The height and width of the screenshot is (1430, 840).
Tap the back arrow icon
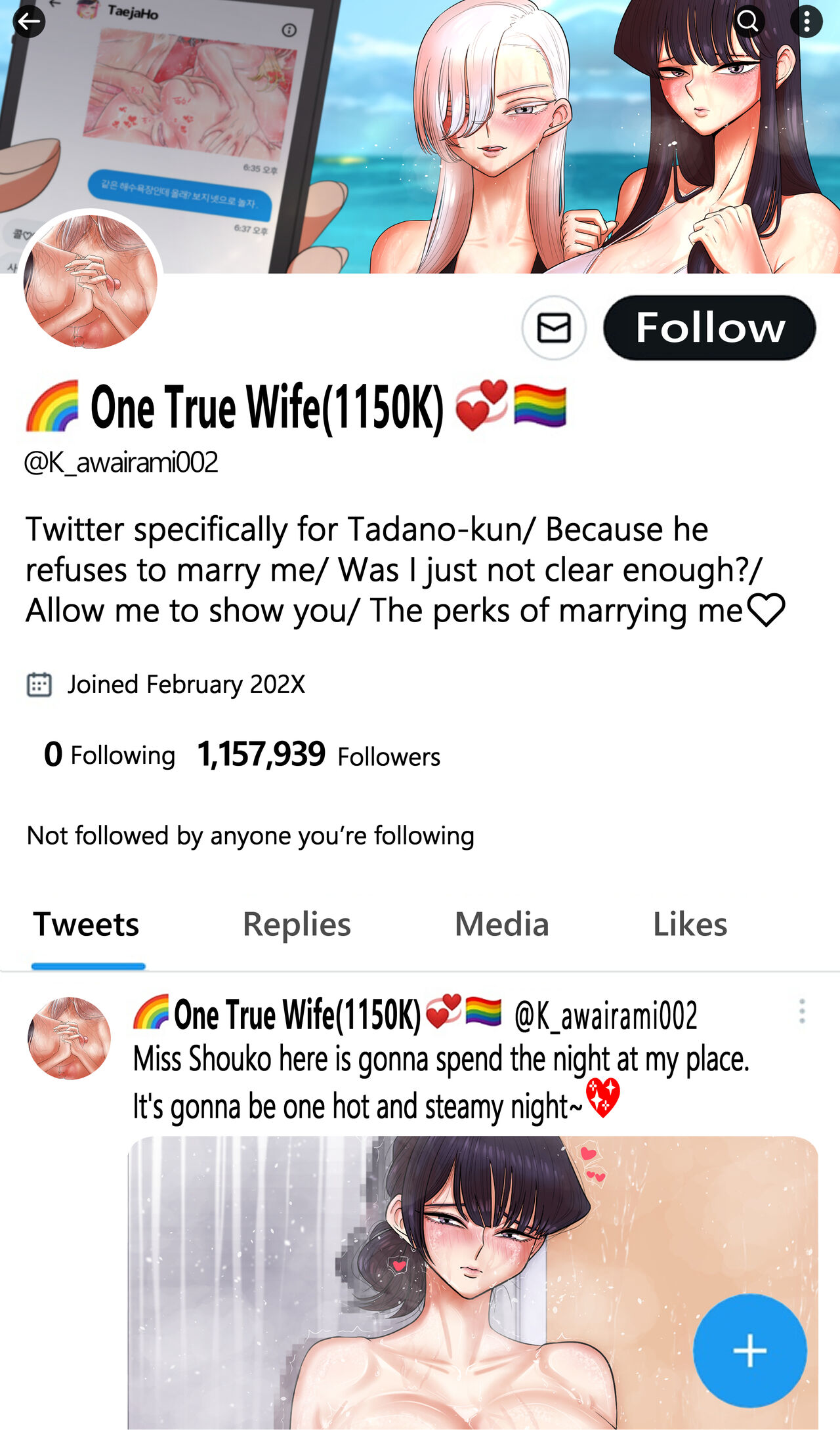tap(29, 22)
